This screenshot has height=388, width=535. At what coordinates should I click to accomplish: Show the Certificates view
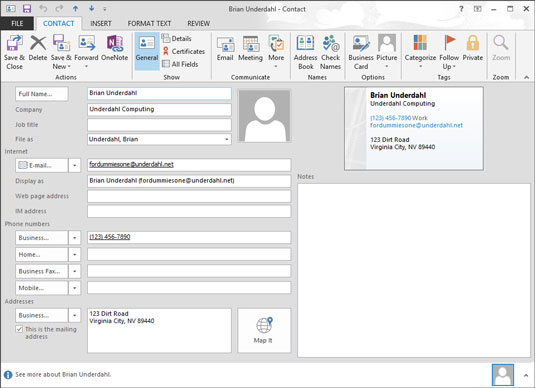pos(184,51)
